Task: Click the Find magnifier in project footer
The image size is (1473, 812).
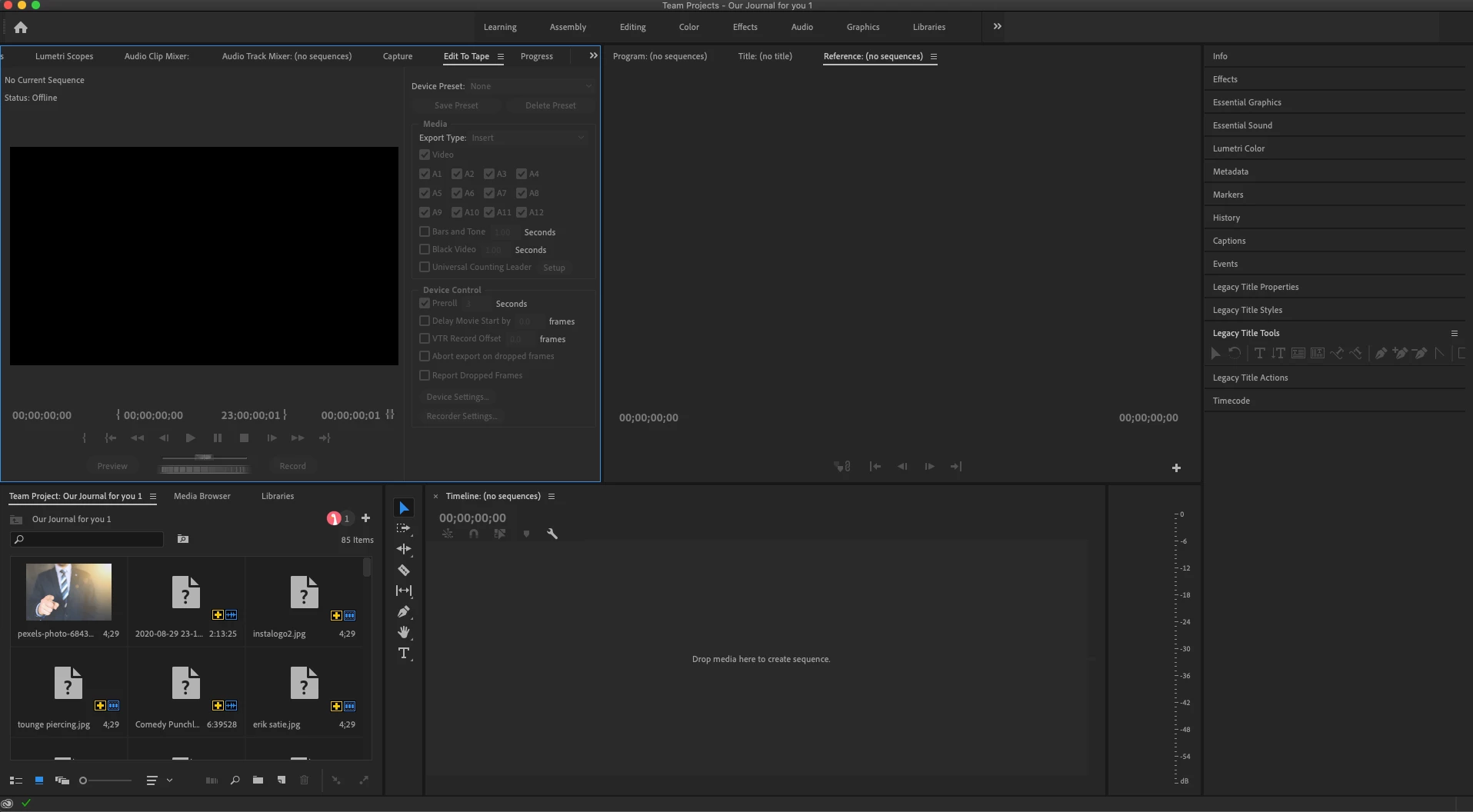Action: click(235, 780)
